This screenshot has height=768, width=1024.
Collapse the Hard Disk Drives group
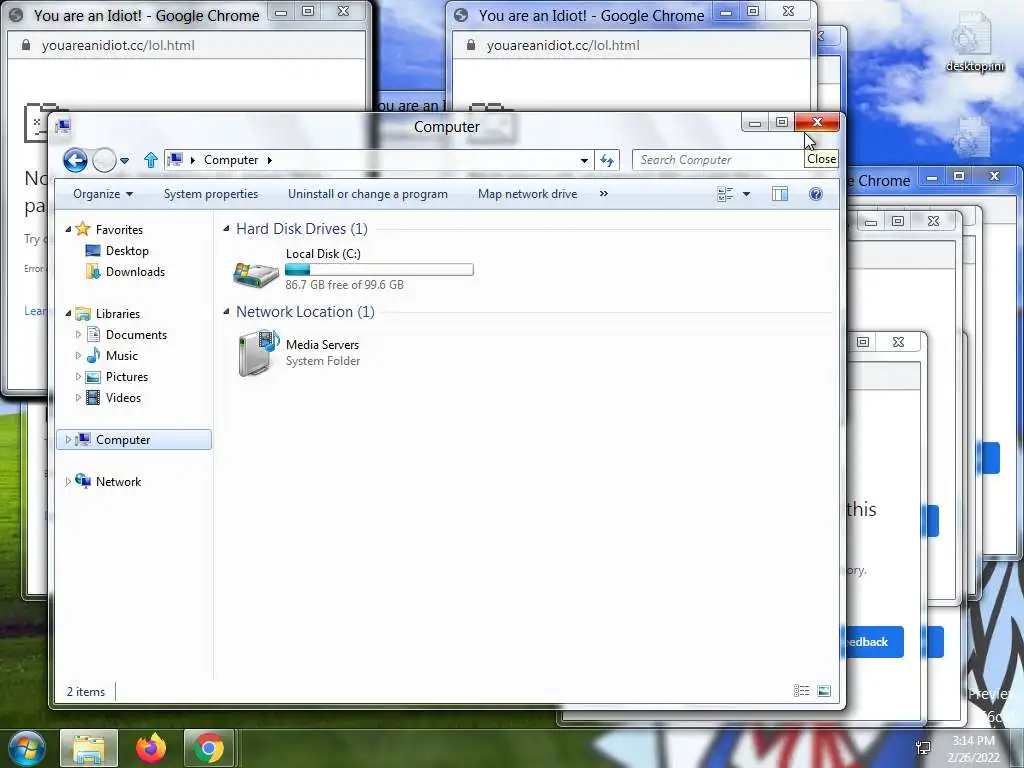click(x=227, y=229)
